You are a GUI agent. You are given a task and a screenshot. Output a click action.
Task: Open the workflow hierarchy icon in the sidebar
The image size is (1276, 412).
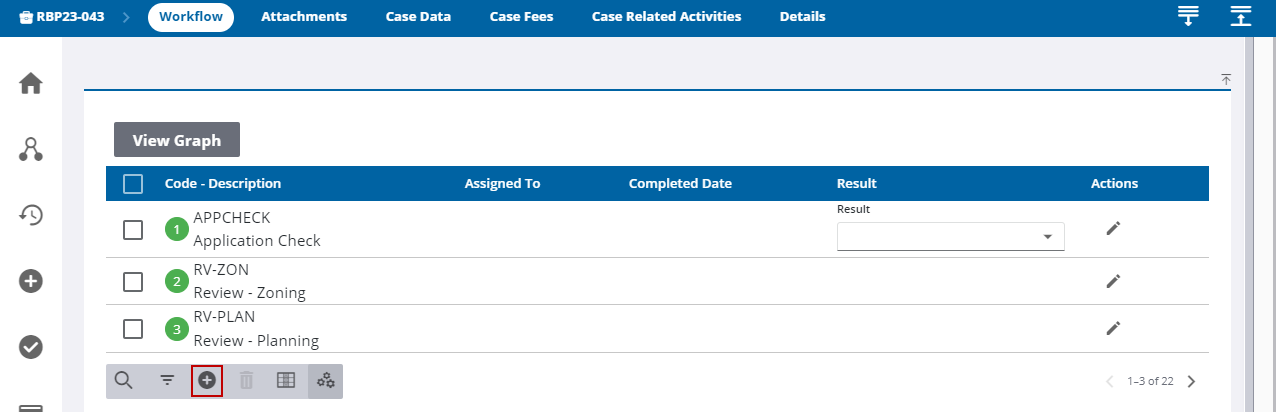point(31,150)
